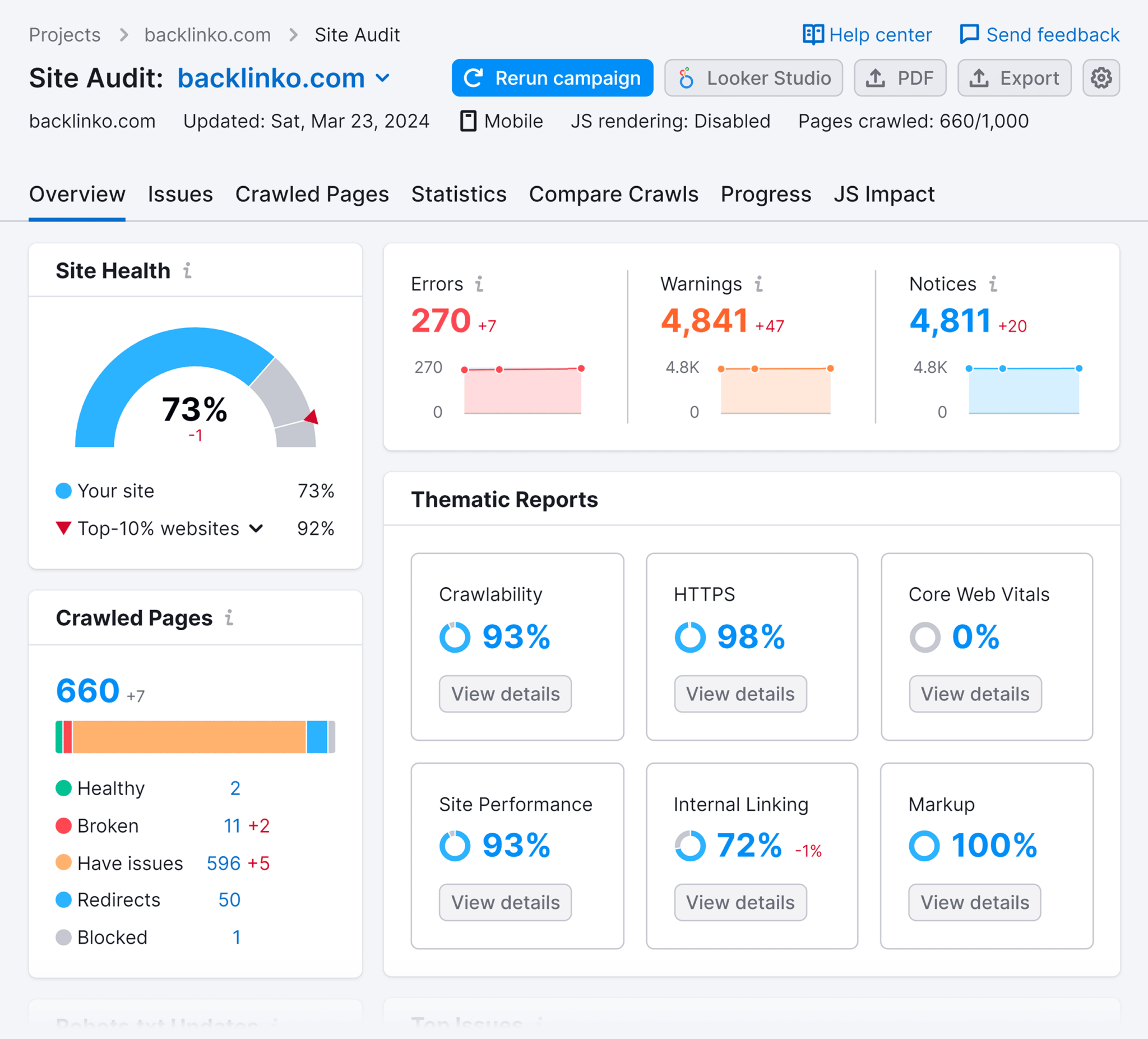Screen dimensions: 1148x1039
Task: Expand the backlinko.com site dropdown
Action: tap(384, 79)
